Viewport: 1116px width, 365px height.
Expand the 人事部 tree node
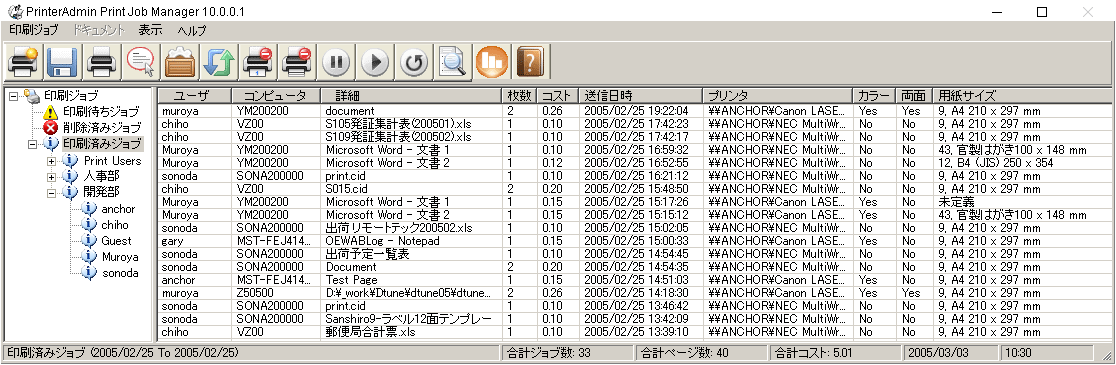(51, 176)
